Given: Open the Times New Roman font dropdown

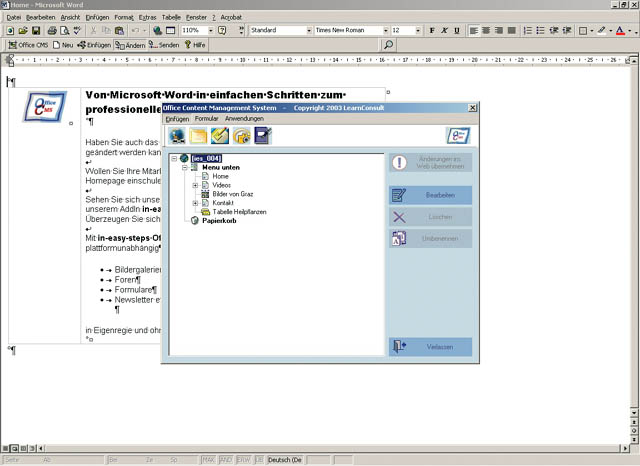Looking at the screenshot, I should pyautogui.click(x=385, y=31).
